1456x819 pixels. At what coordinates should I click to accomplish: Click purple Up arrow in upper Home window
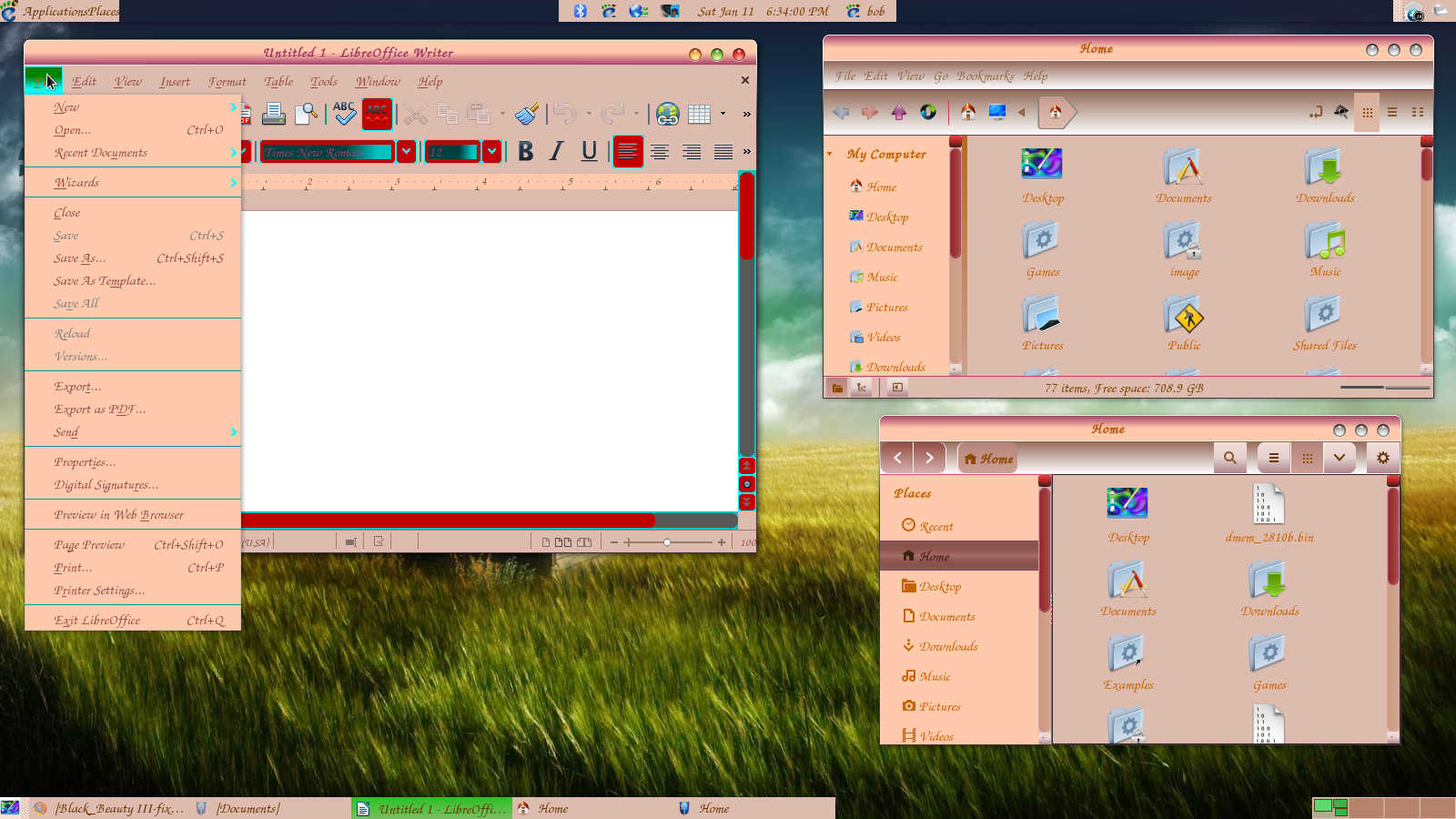click(899, 112)
